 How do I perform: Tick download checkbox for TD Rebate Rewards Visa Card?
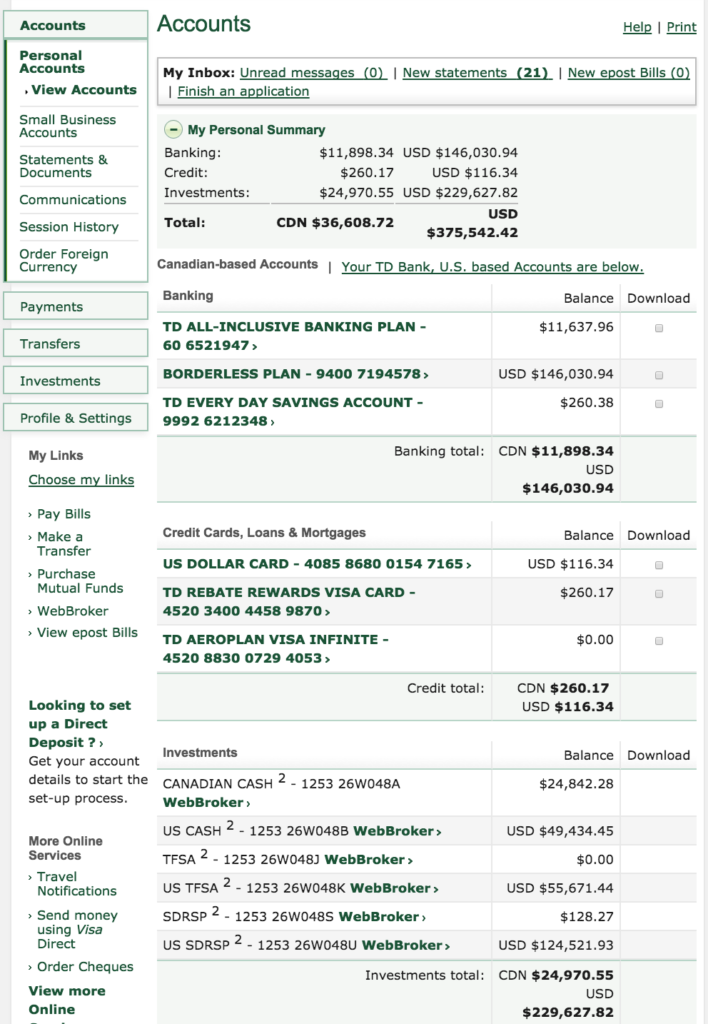click(659, 594)
